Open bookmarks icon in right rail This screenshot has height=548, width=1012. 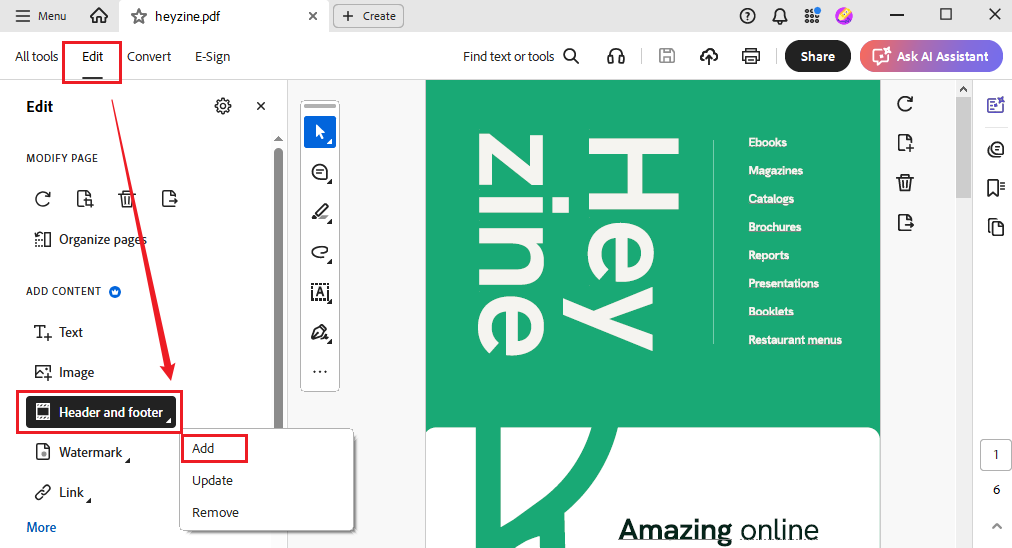click(996, 188)
